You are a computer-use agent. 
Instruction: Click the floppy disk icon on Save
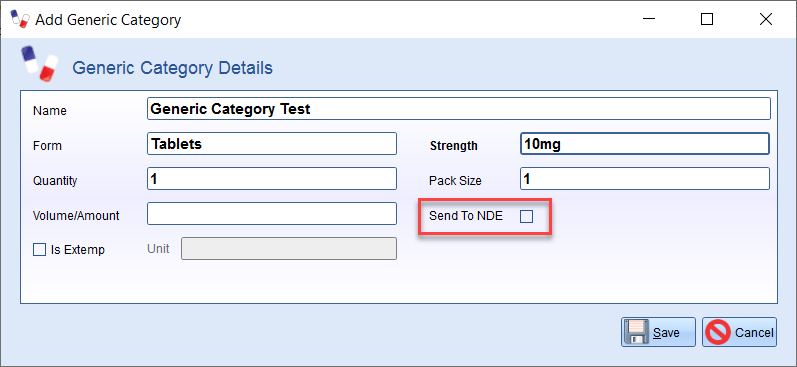pyautogui.click(x=636, y=332)
